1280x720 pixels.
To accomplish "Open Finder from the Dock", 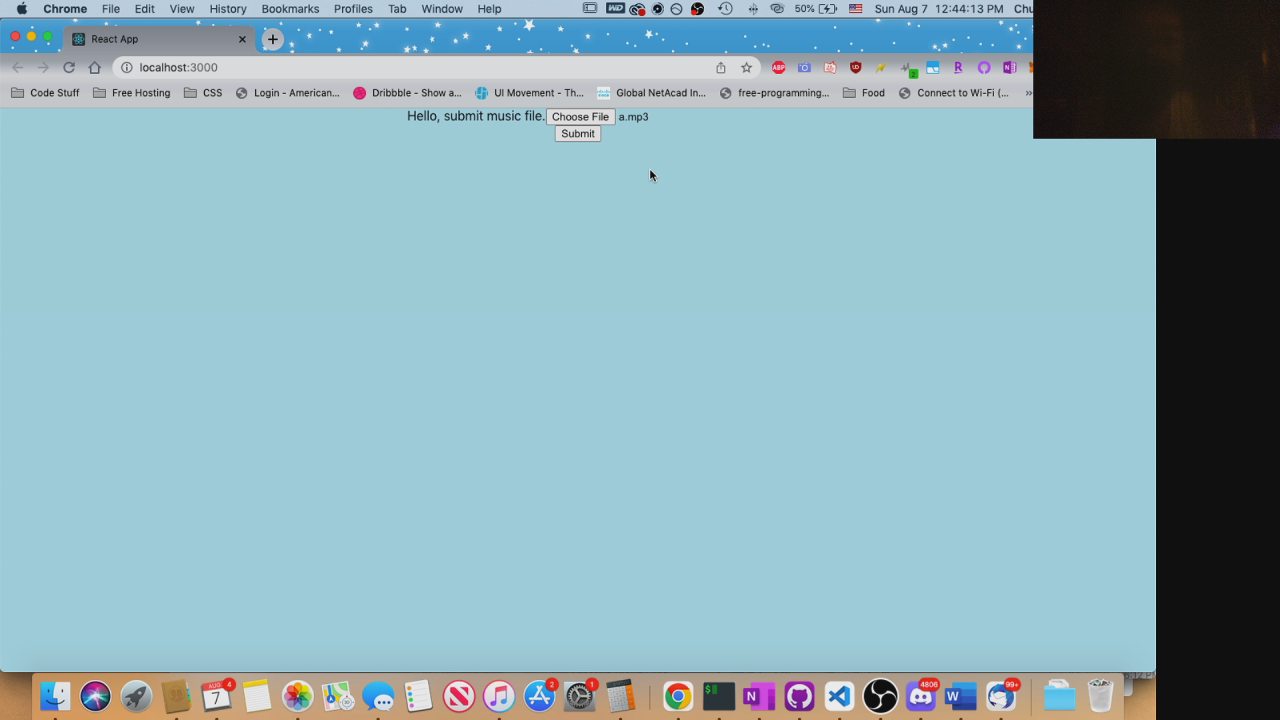I will click(x=55, y=695).
